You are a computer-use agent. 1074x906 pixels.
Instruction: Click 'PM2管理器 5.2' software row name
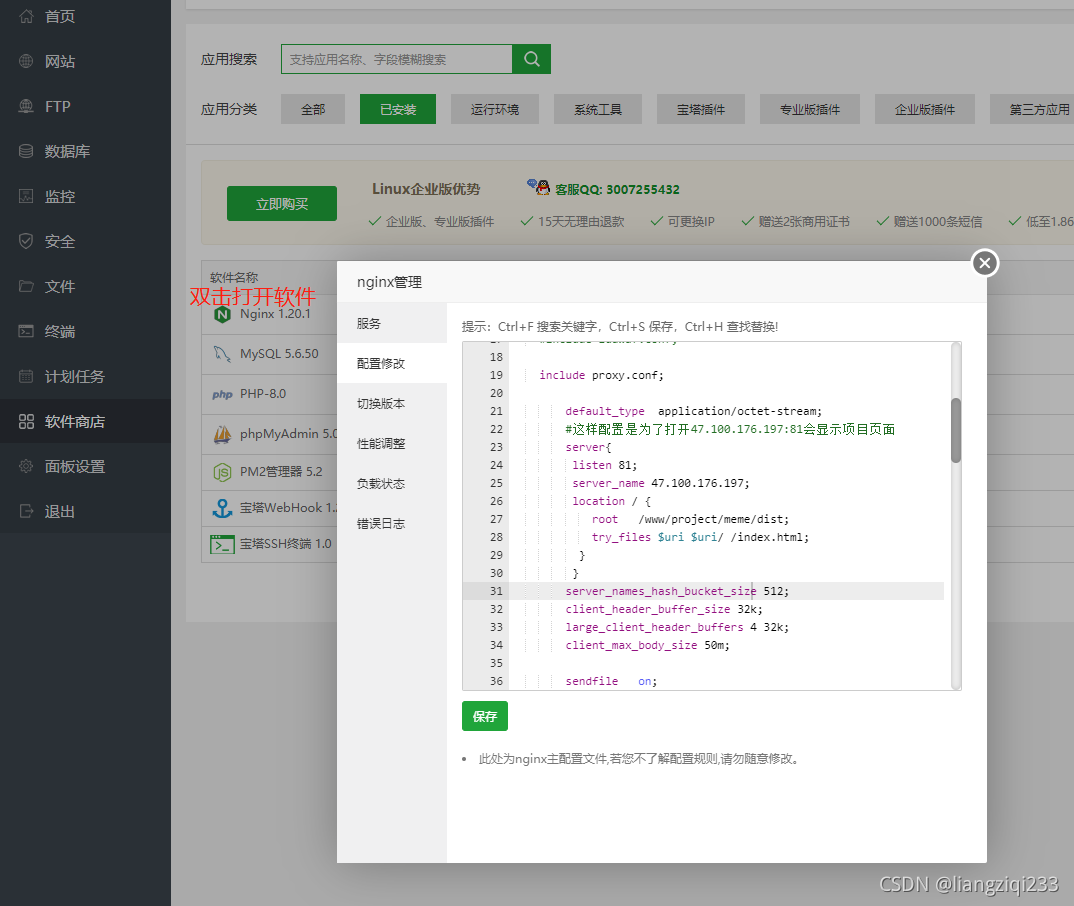[x=281, y=471]
